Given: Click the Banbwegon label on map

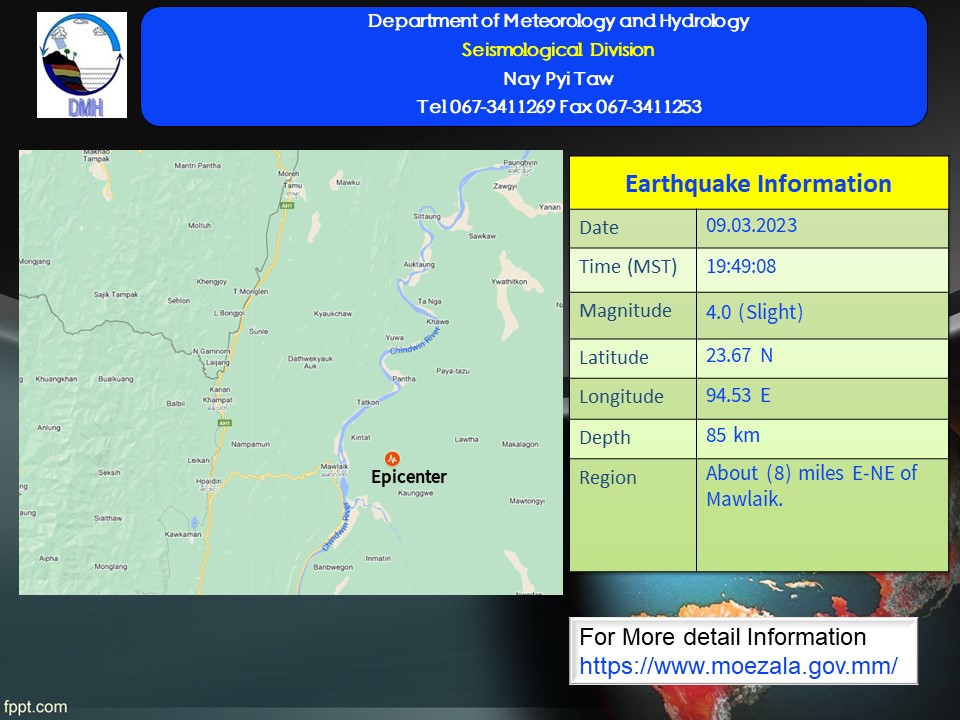Looking at the screenshot, I should point(333,567).
